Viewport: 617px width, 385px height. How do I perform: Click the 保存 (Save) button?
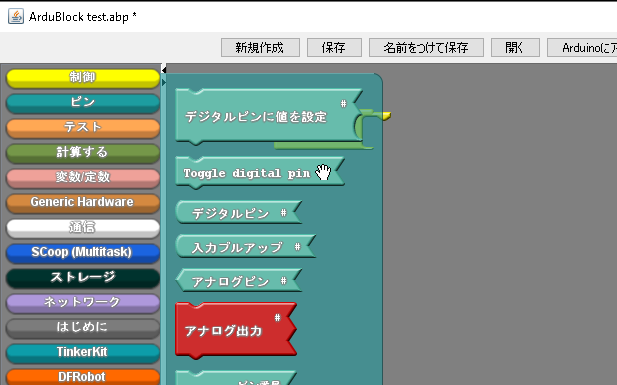[x=334, y=48]
